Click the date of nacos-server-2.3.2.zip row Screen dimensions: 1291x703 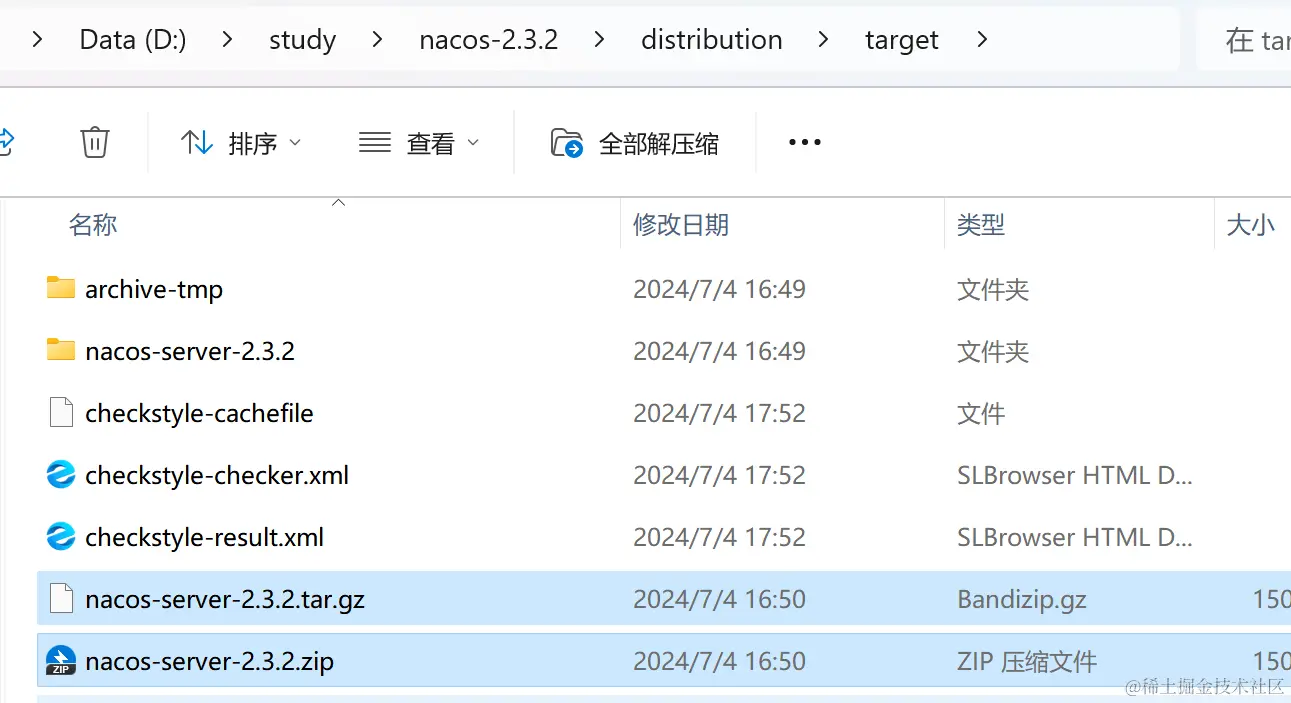[x=719, y=662]
